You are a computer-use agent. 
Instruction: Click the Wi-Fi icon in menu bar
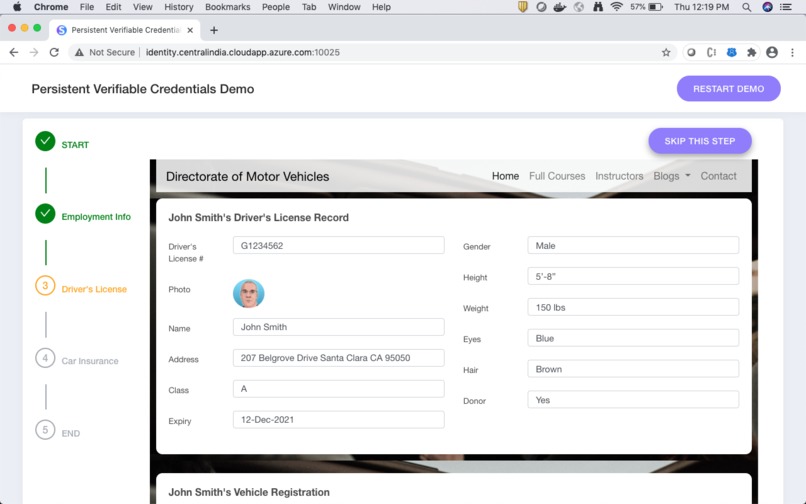coord(616,7)
